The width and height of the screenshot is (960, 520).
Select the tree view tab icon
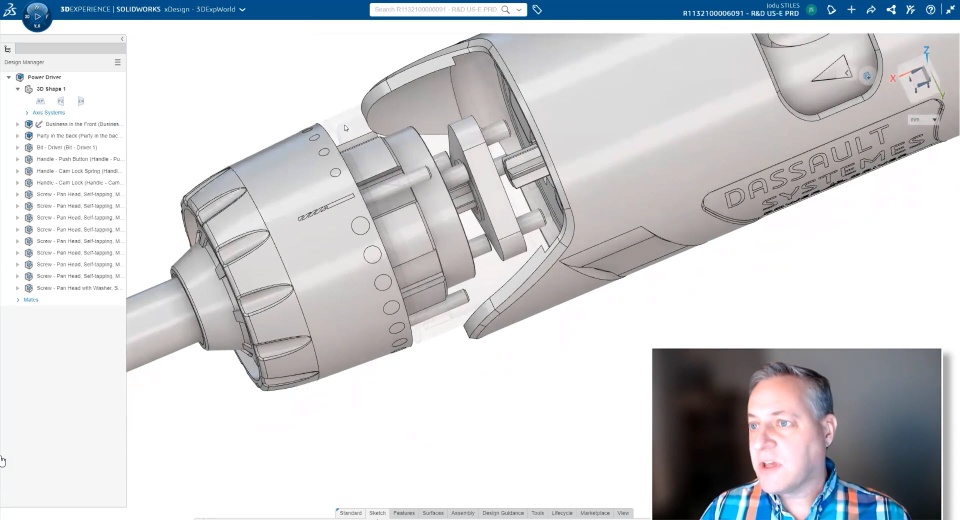pyautogui.click(x=8, y=49)
